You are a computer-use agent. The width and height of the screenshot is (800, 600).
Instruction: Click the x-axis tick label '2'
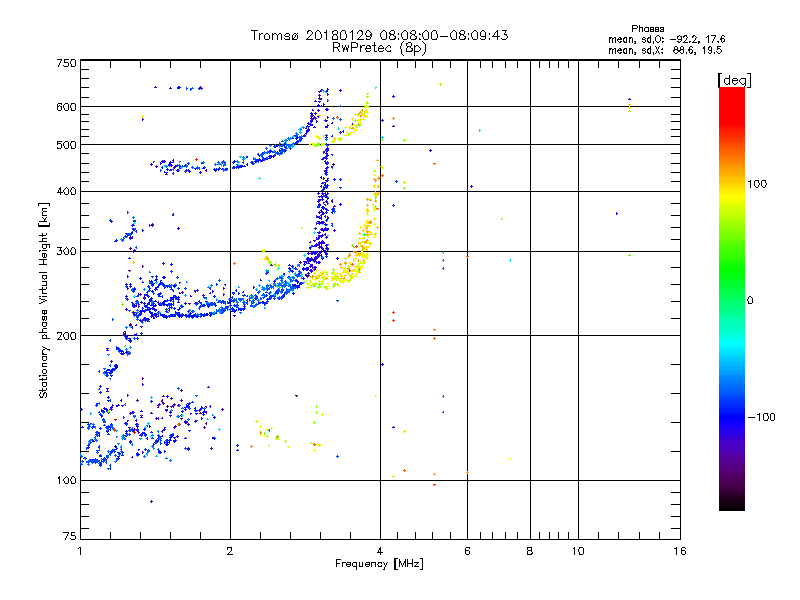(230, 551)
